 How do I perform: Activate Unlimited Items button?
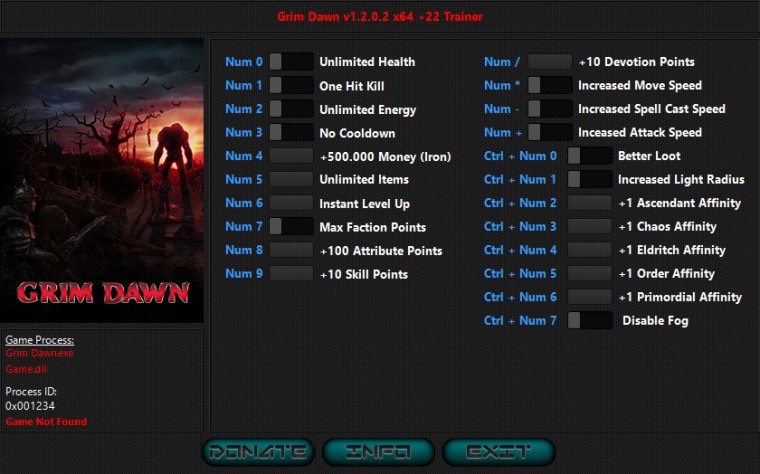tap(291, 179)
